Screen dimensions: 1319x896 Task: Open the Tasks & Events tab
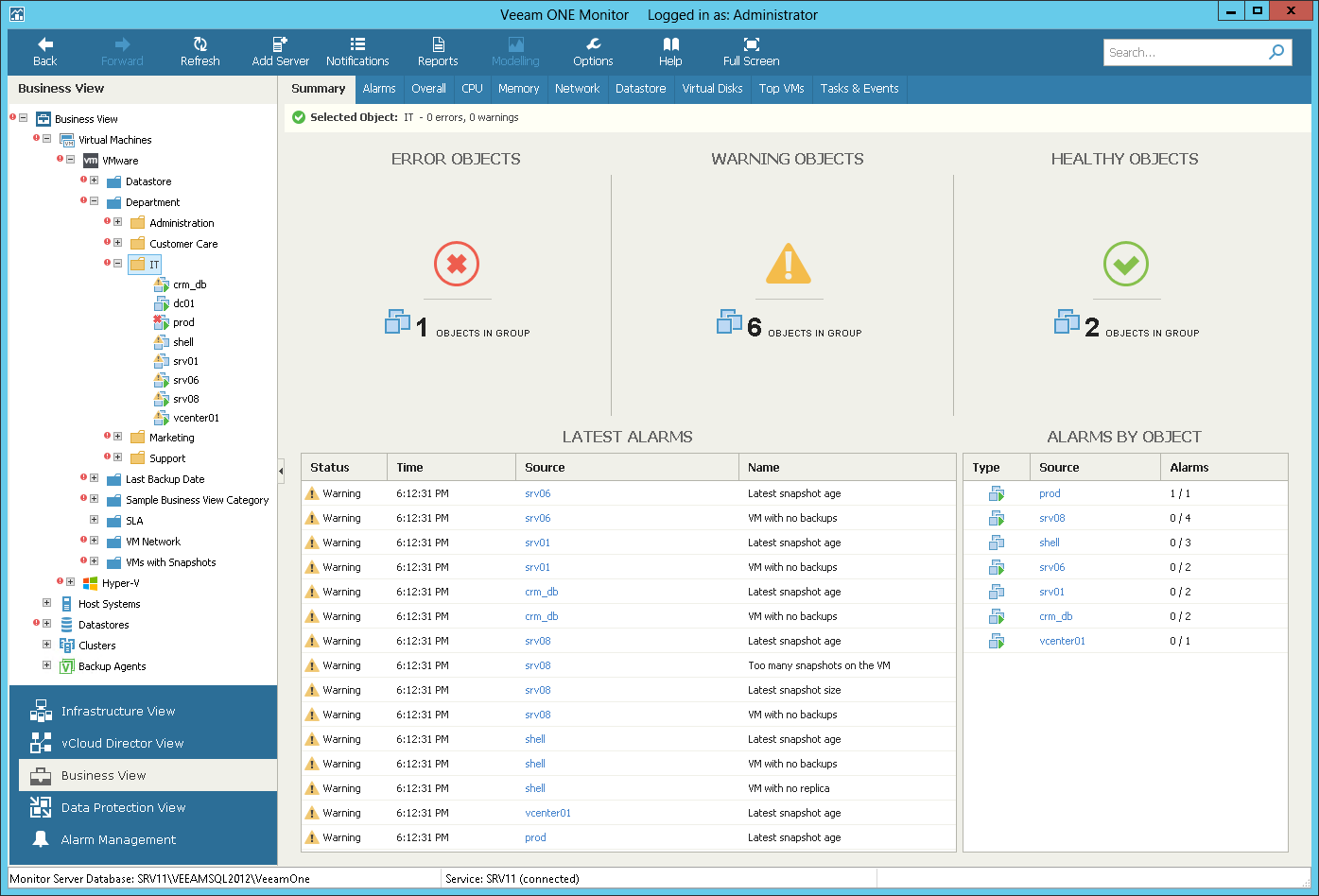click(859, 89)
